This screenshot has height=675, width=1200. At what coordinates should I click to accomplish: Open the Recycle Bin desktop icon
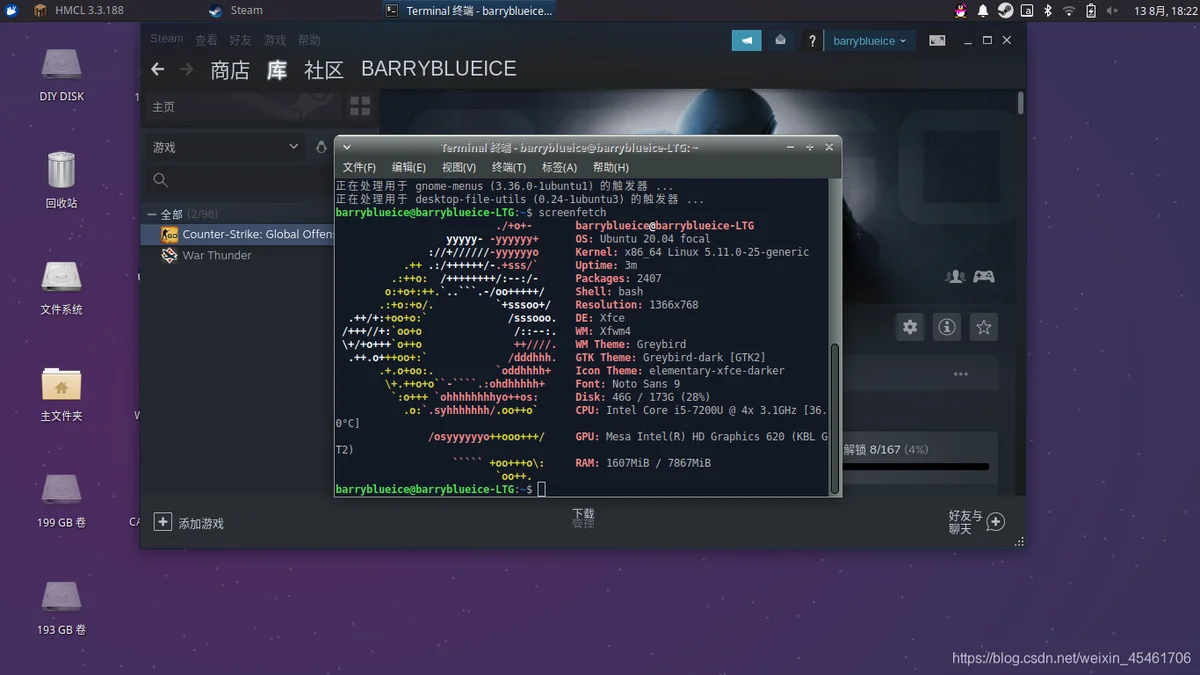61,179
